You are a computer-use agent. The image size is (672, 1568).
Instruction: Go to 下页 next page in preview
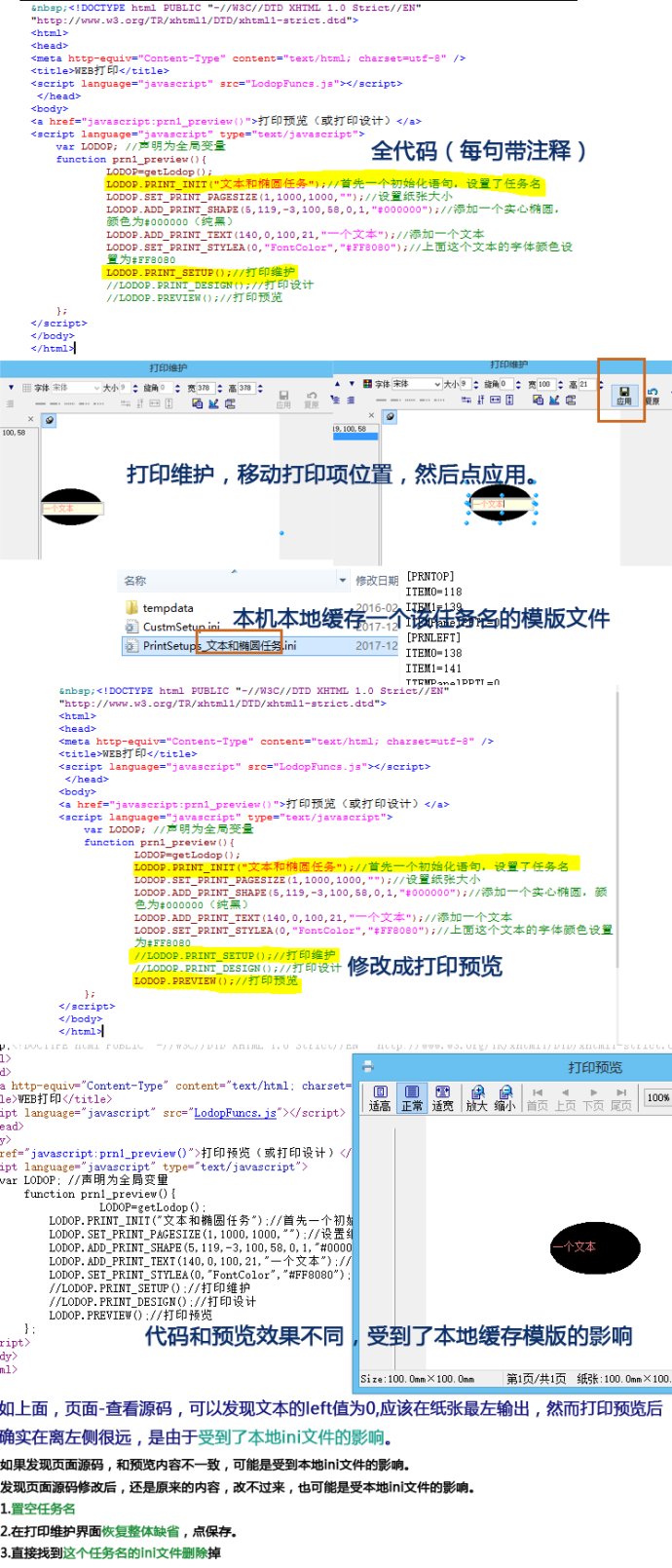pyautogui.click(x=593, y=1098)
